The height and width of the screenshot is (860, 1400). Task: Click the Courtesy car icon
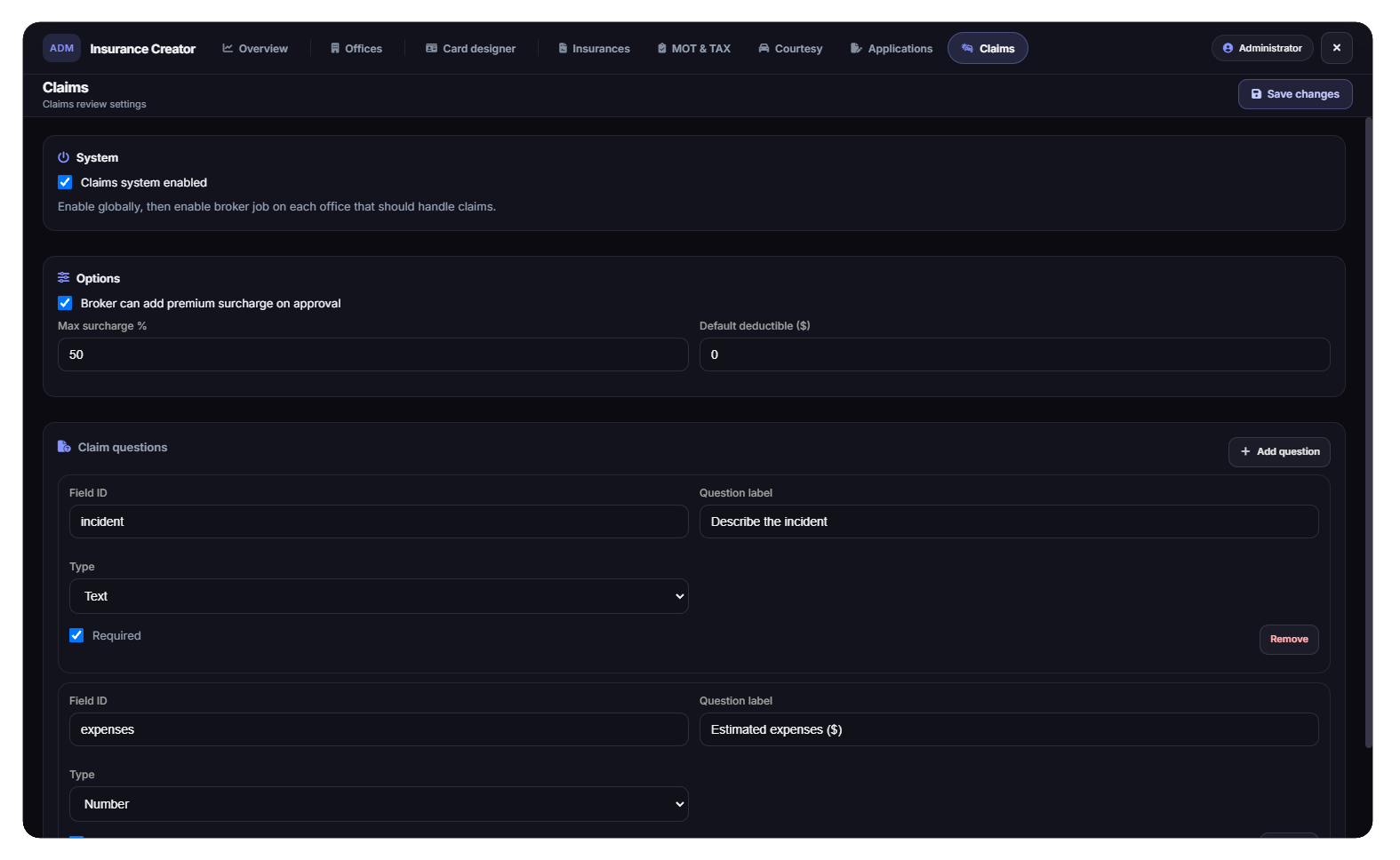764,48
